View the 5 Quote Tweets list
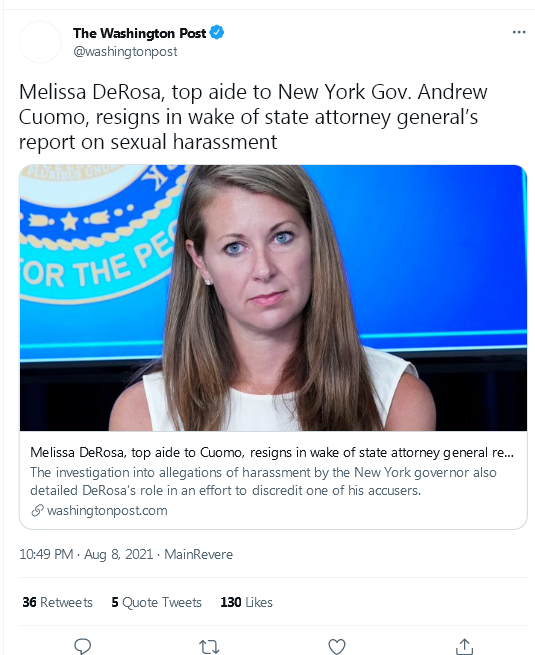Image resolution: width=535 pixels, height=655 pixels. coord(157,602)
